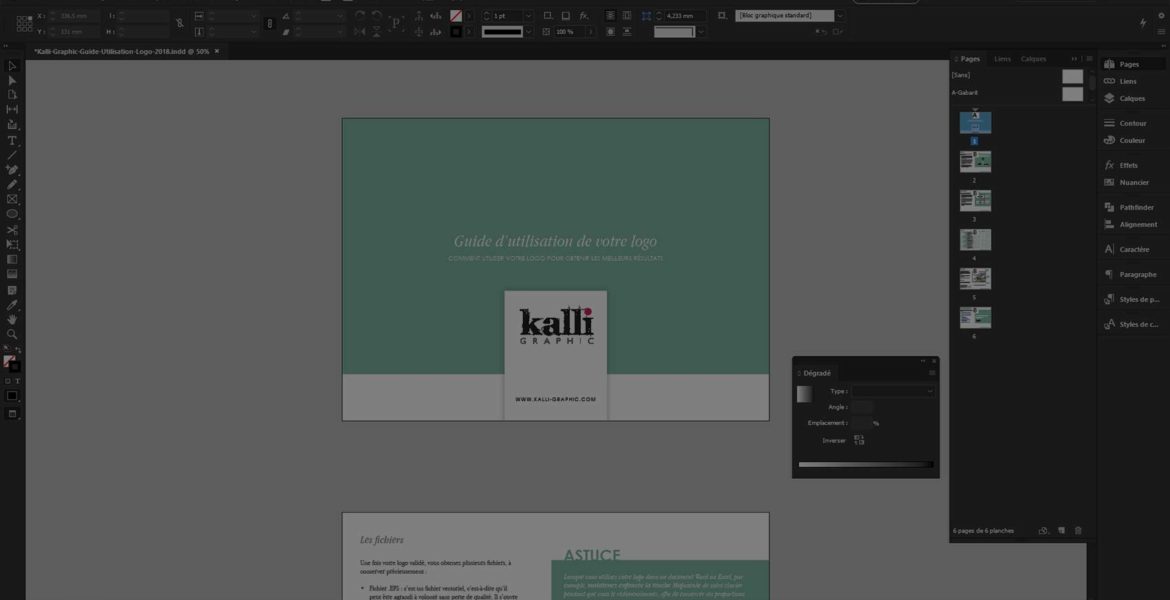This screenshot has width=1170, height=600.
Task: Open the gradient Type dropdown
Action: click(893, 391)
